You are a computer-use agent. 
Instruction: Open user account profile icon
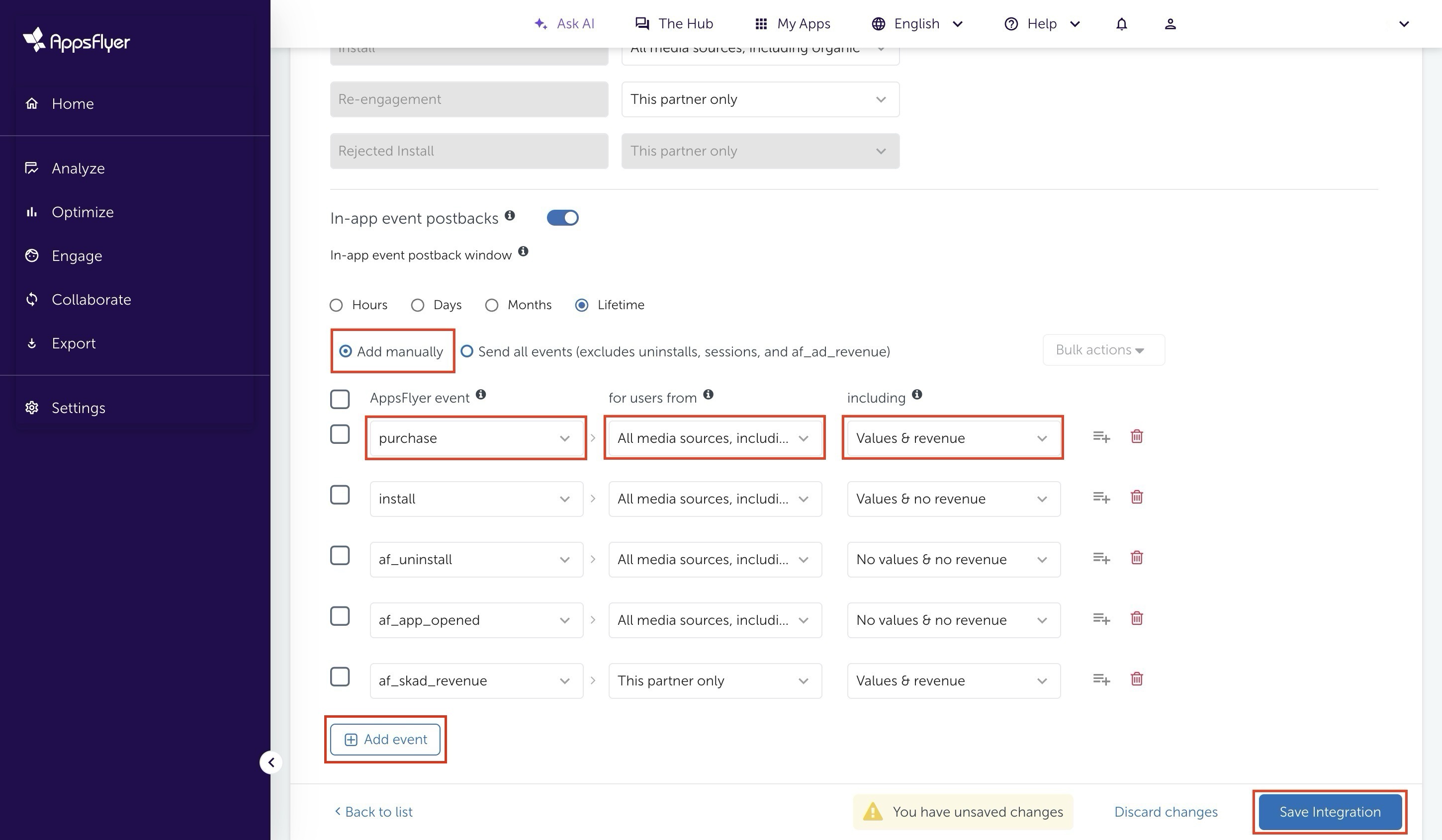click(1170, 24)
